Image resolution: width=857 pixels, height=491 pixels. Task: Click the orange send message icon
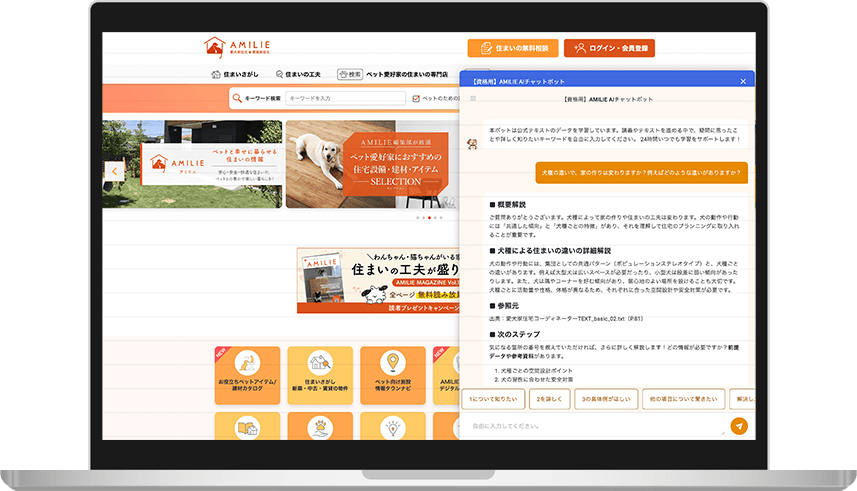pyautogui.click(x=739, y=426)
